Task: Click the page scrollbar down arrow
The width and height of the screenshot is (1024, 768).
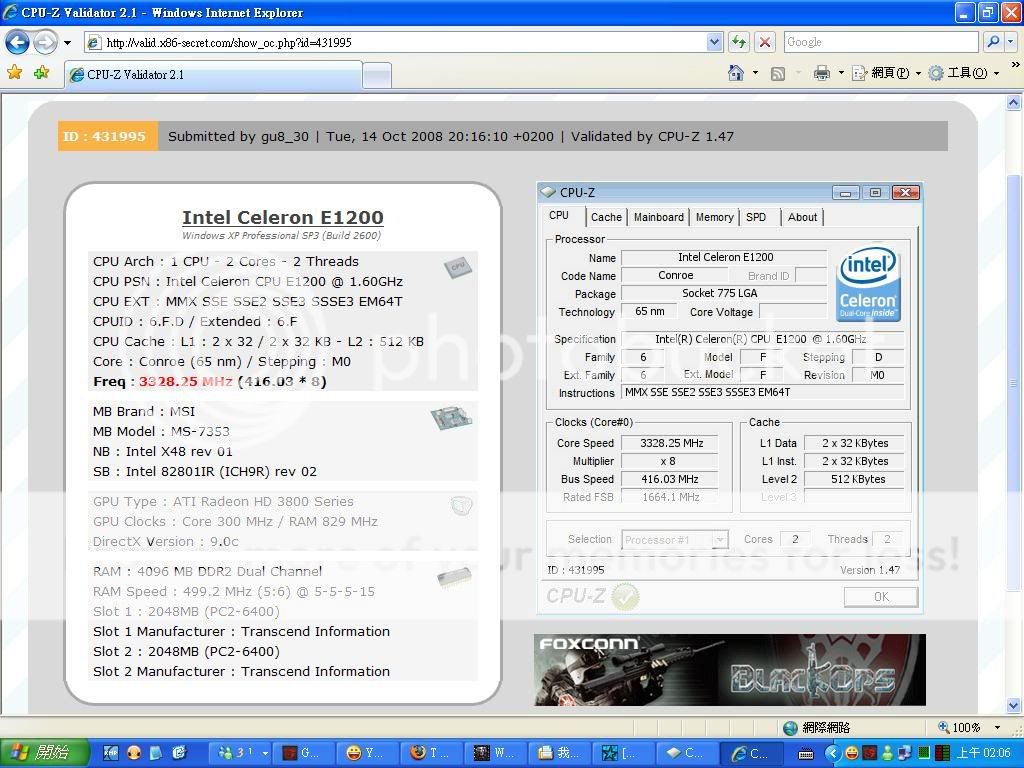Action: click(x=1014, y=705)
